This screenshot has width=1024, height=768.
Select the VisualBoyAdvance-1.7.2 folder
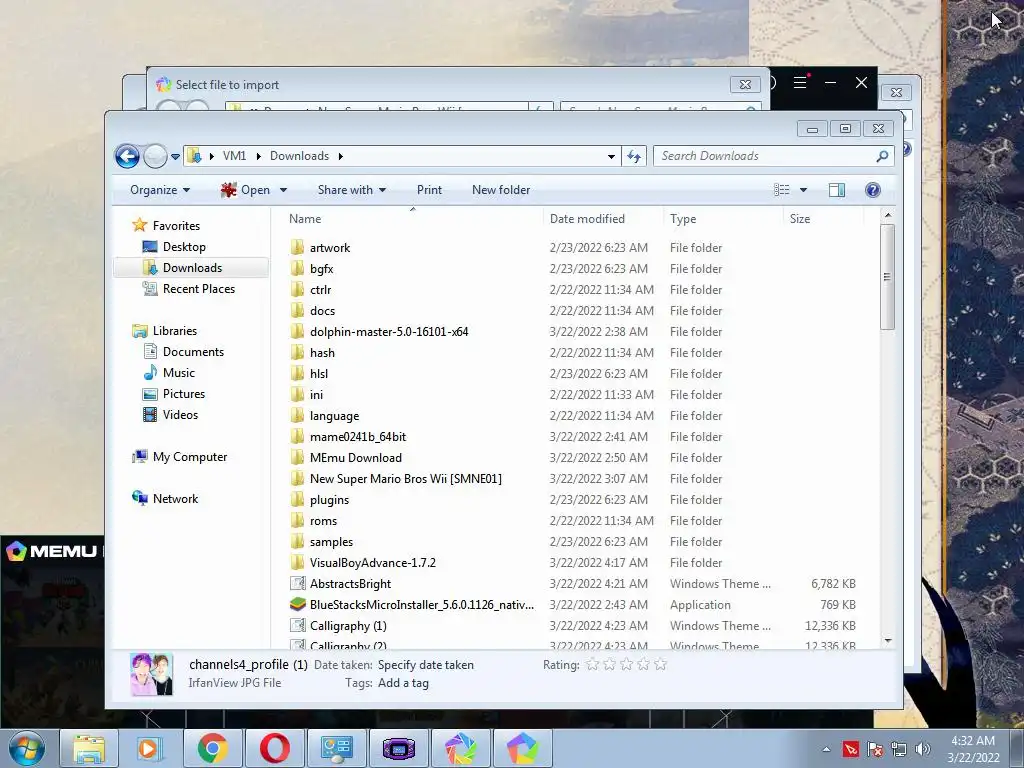click(372, 562)
